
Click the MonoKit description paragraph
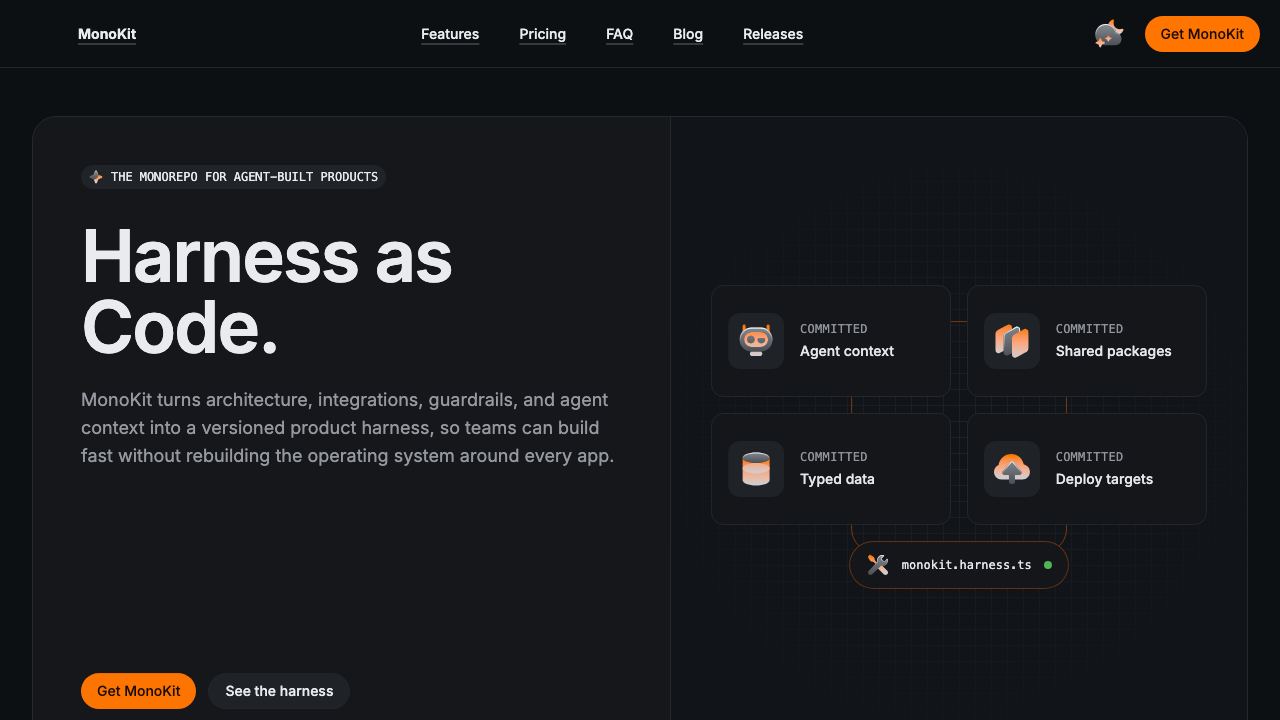[x=347, y=428]
